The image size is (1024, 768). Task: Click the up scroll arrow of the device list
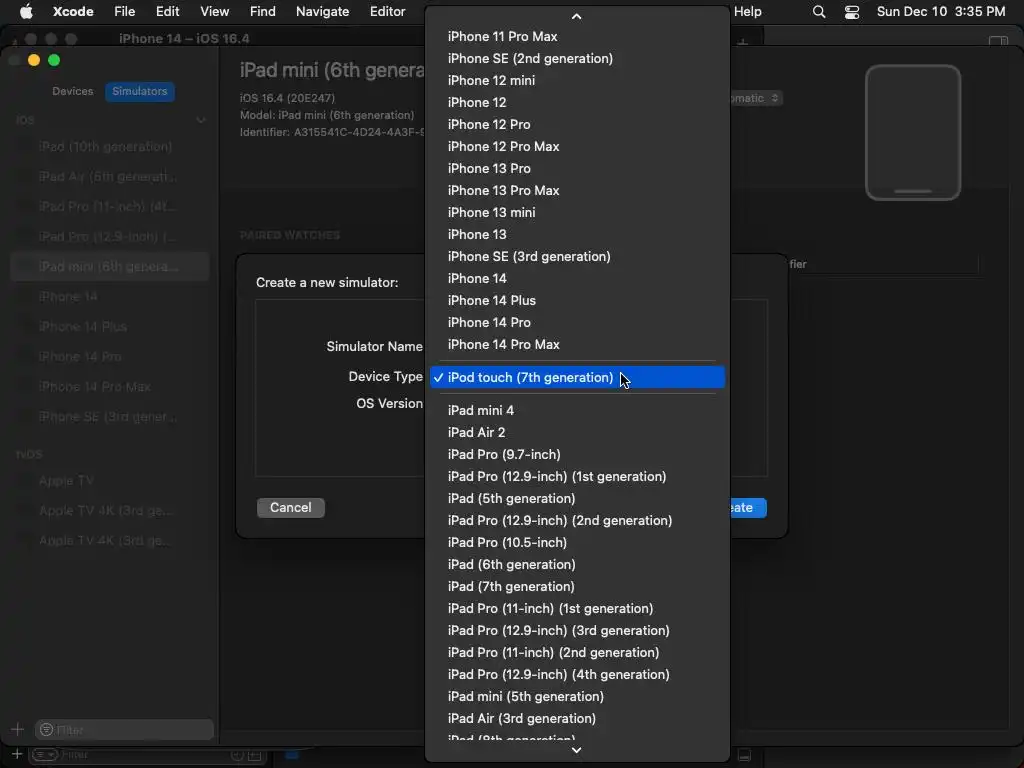click(576, 16)
